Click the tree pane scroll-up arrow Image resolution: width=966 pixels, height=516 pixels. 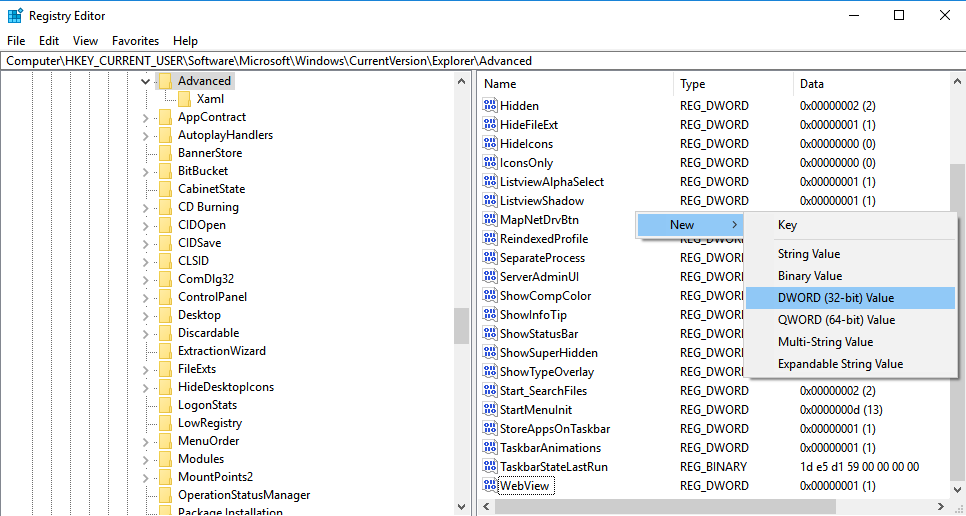click(x=461, y=81)
